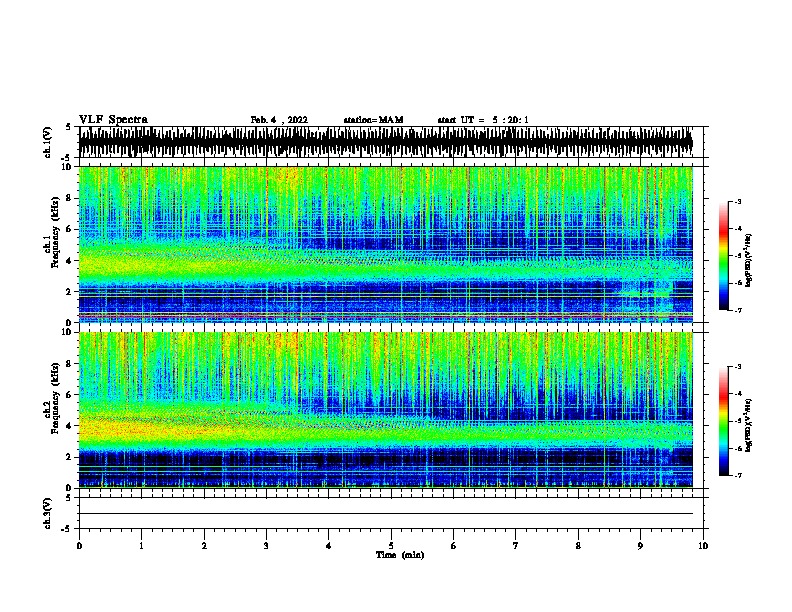Click the "ch.1(V)" axis label
This screenshot has height=612, width=792.
[48, 142]
